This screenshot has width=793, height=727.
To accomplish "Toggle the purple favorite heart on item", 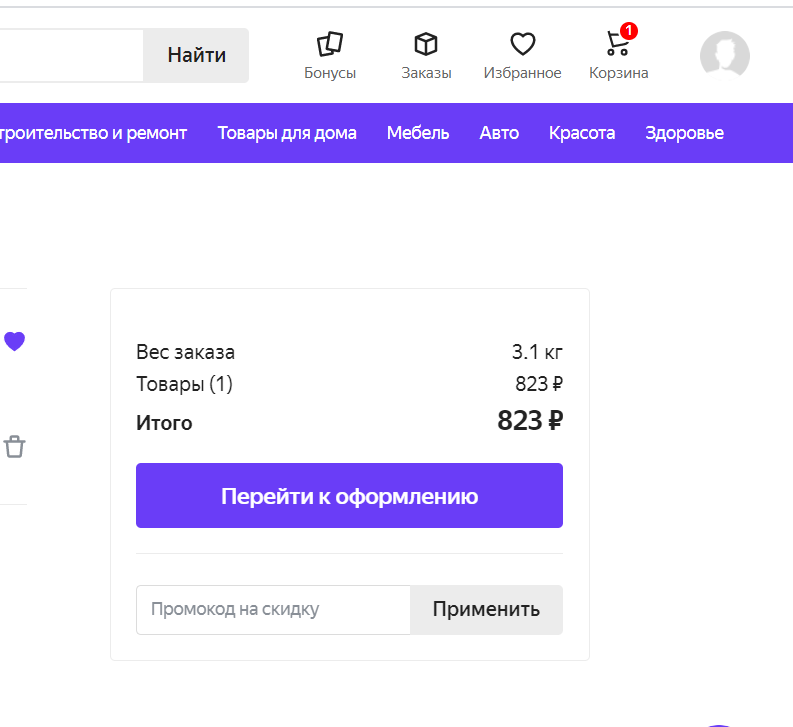I will pyautogui.click(x=15, y=341).
